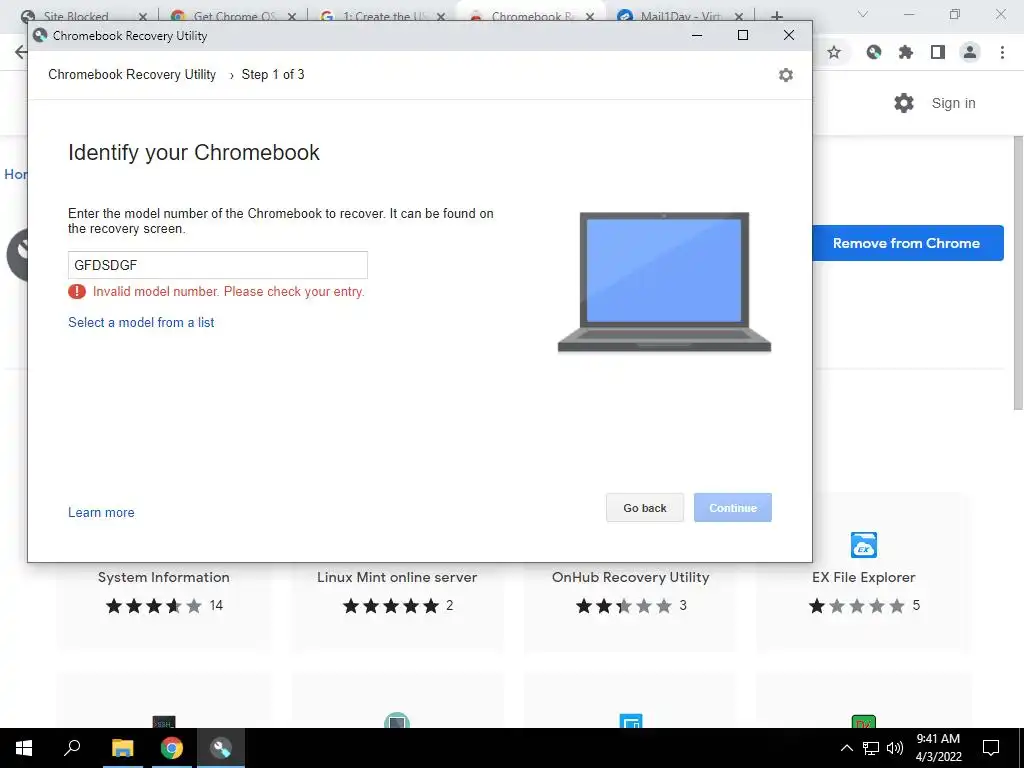Minimize the Recovery Utility window
Viewport: 1024px width, 768px height.
(x=697, y=35)
